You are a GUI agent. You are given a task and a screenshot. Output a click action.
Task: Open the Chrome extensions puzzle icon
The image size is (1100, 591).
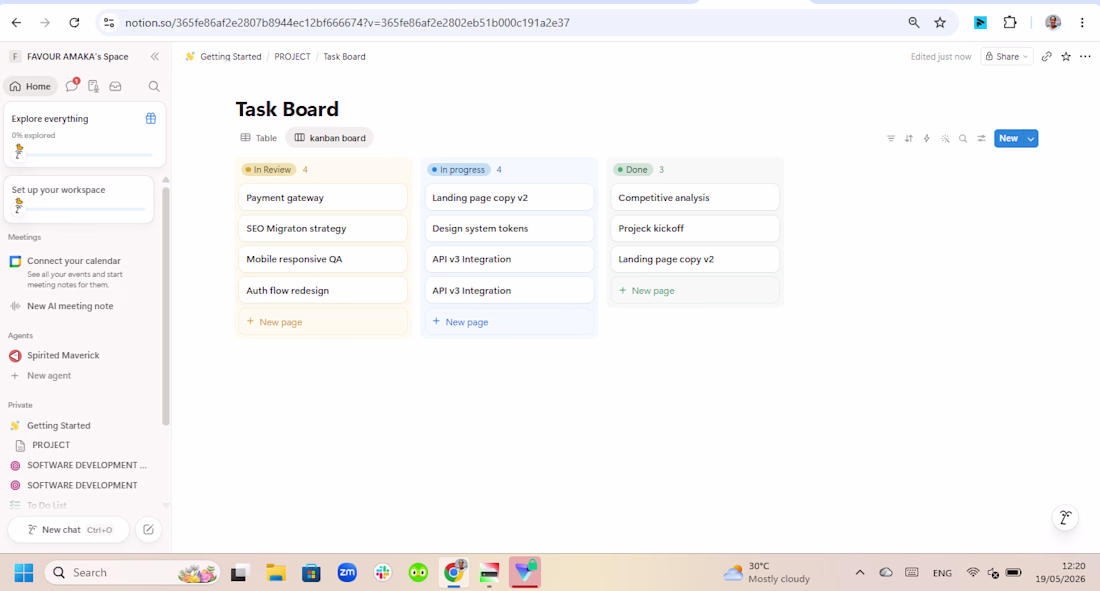1010,22
